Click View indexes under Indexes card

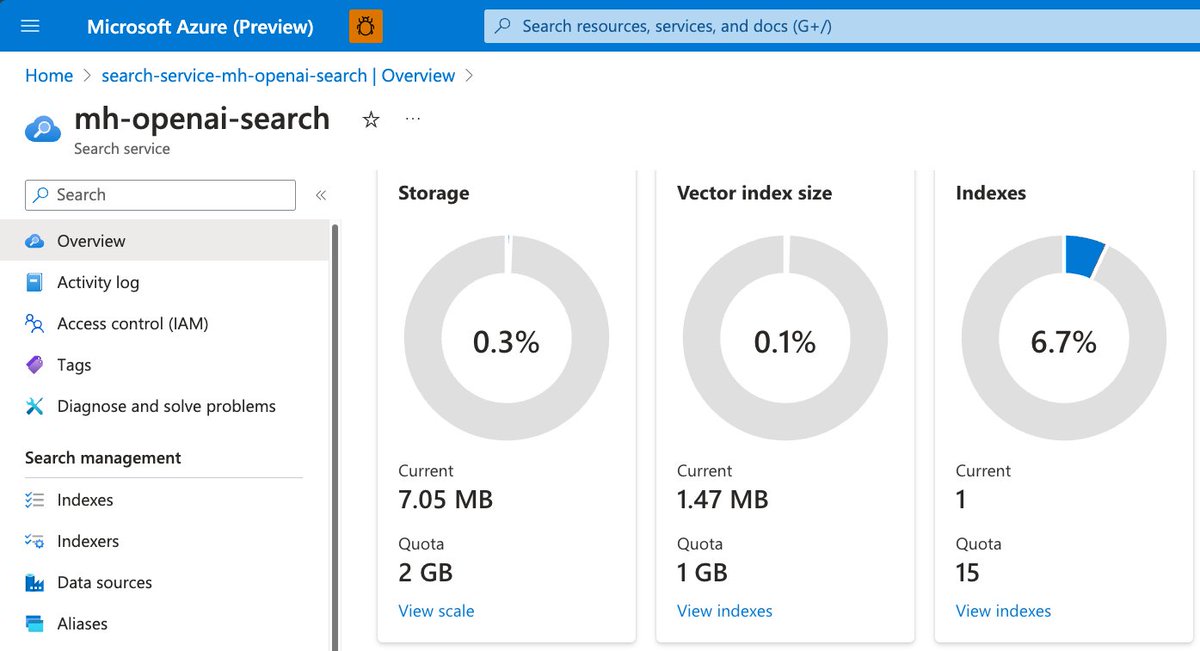tap(1003, 611)
